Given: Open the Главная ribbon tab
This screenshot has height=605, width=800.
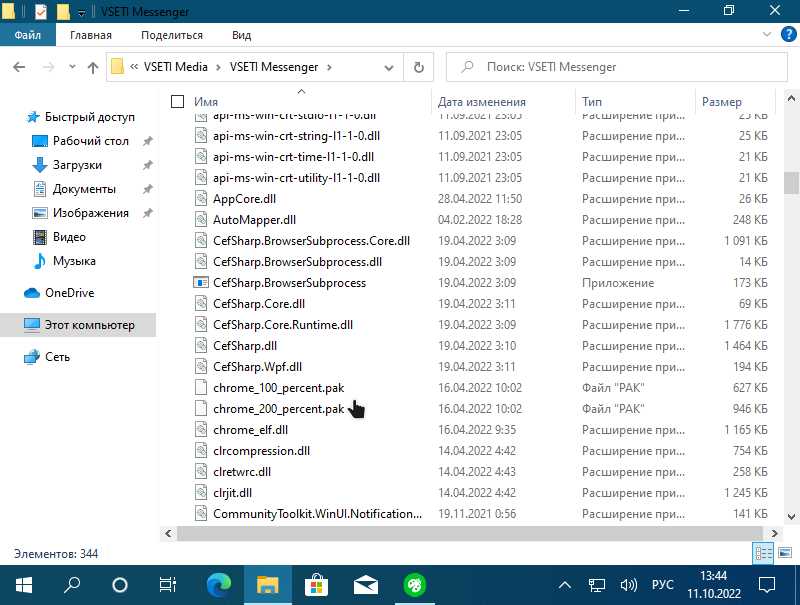Looking at the screenshot, I should point(91,35).
